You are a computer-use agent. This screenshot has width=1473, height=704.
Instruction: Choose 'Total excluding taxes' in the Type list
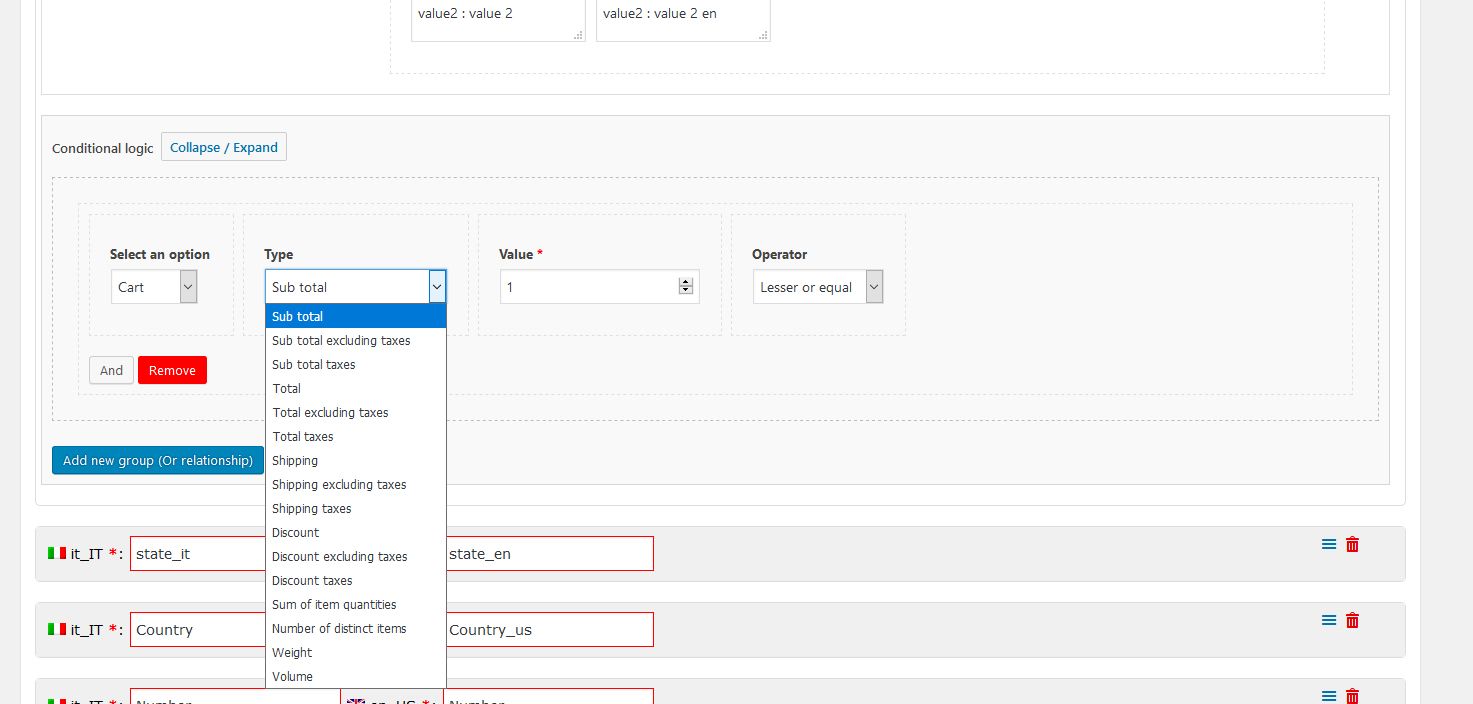click(x=330, y=413)
